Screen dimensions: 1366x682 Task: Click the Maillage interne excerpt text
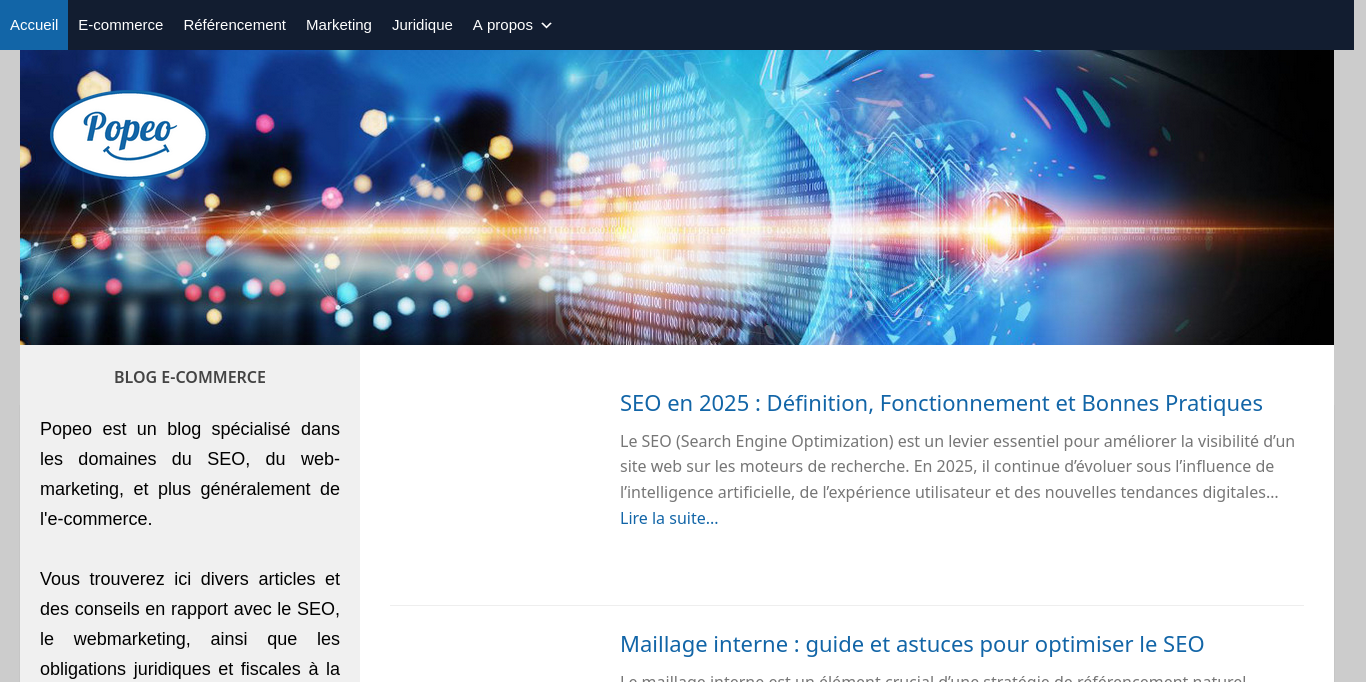pos(932,677)
